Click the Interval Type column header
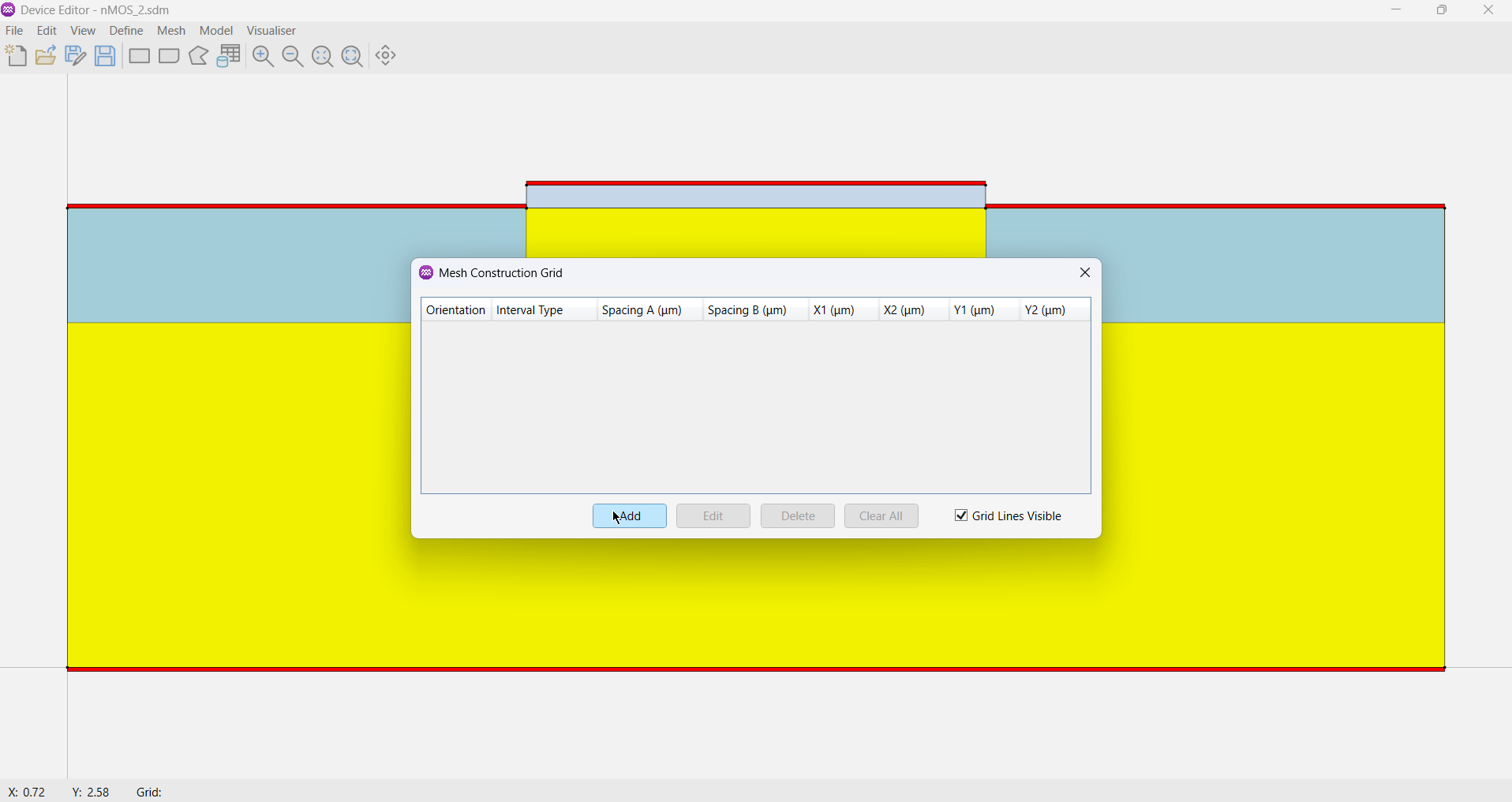Viewport: 1512px width, 802px height. (x=545, y=311)
